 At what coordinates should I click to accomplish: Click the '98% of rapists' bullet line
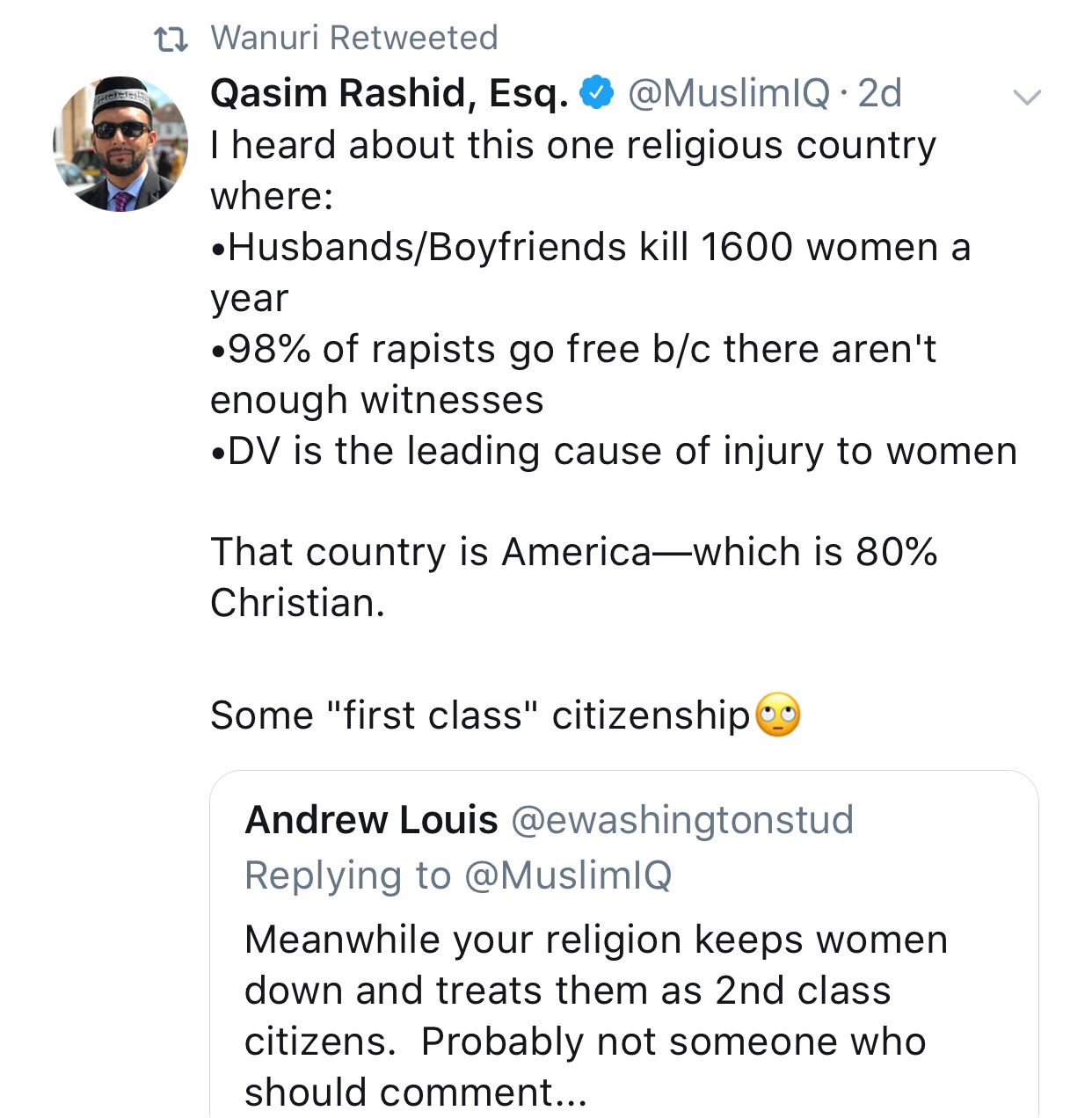pyautogui.click(x=573, y=349)
